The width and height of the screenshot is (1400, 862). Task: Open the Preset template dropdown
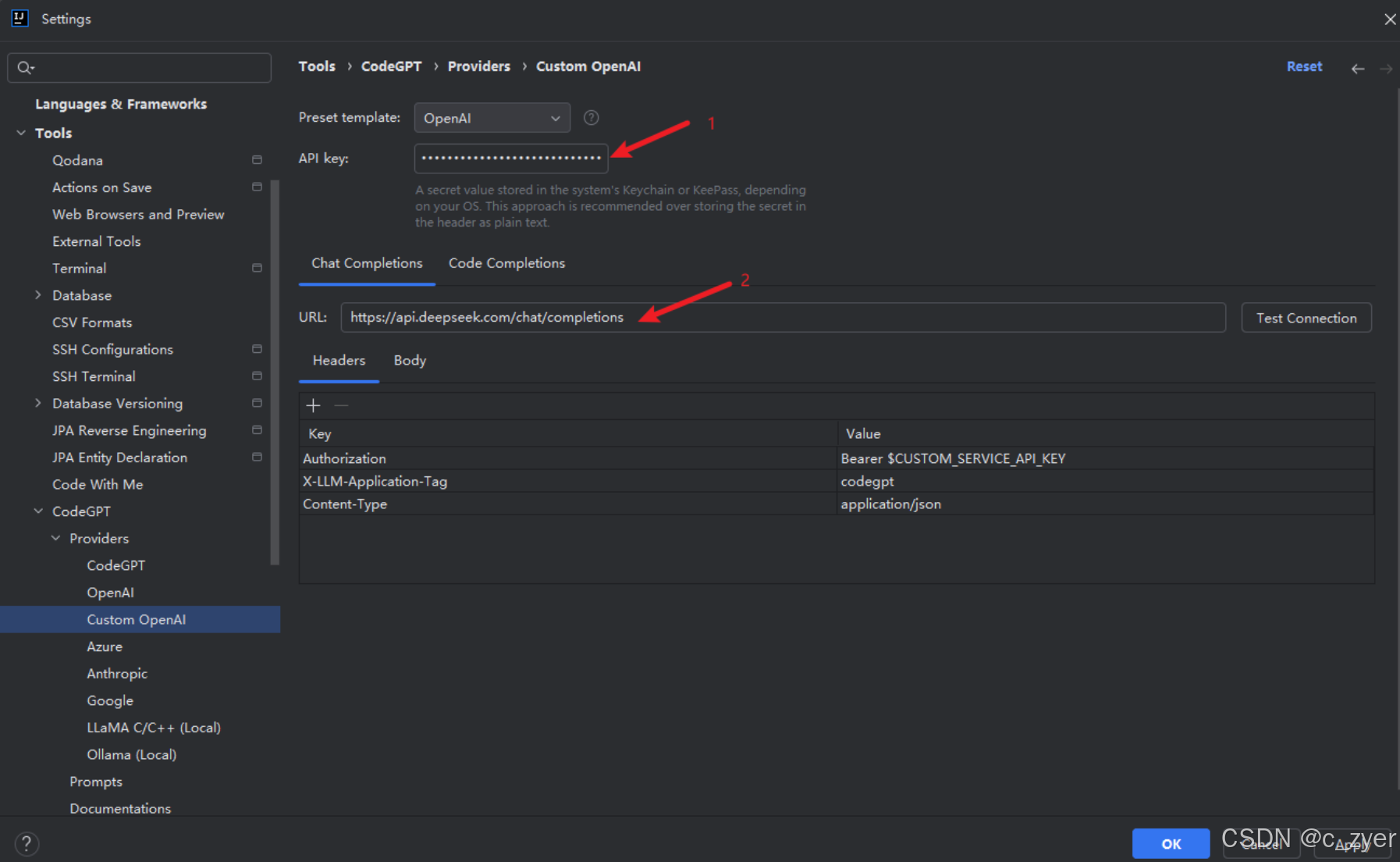[492, 118]
